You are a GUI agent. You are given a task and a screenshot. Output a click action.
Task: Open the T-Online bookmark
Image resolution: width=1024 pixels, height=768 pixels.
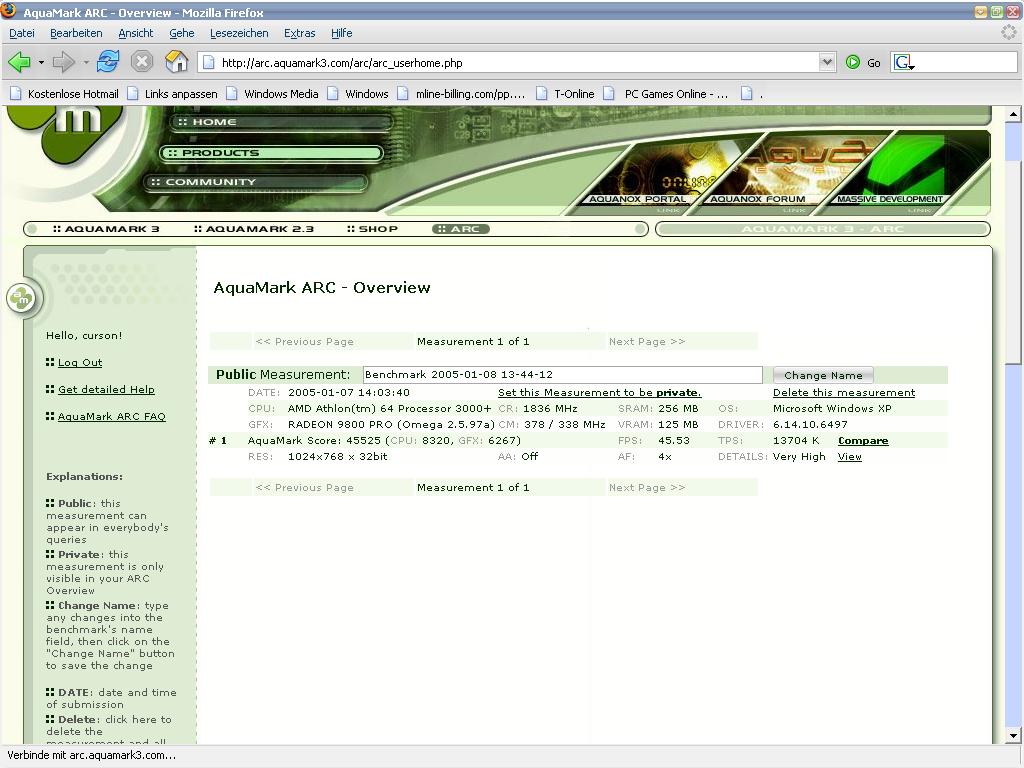click(565, 94)
